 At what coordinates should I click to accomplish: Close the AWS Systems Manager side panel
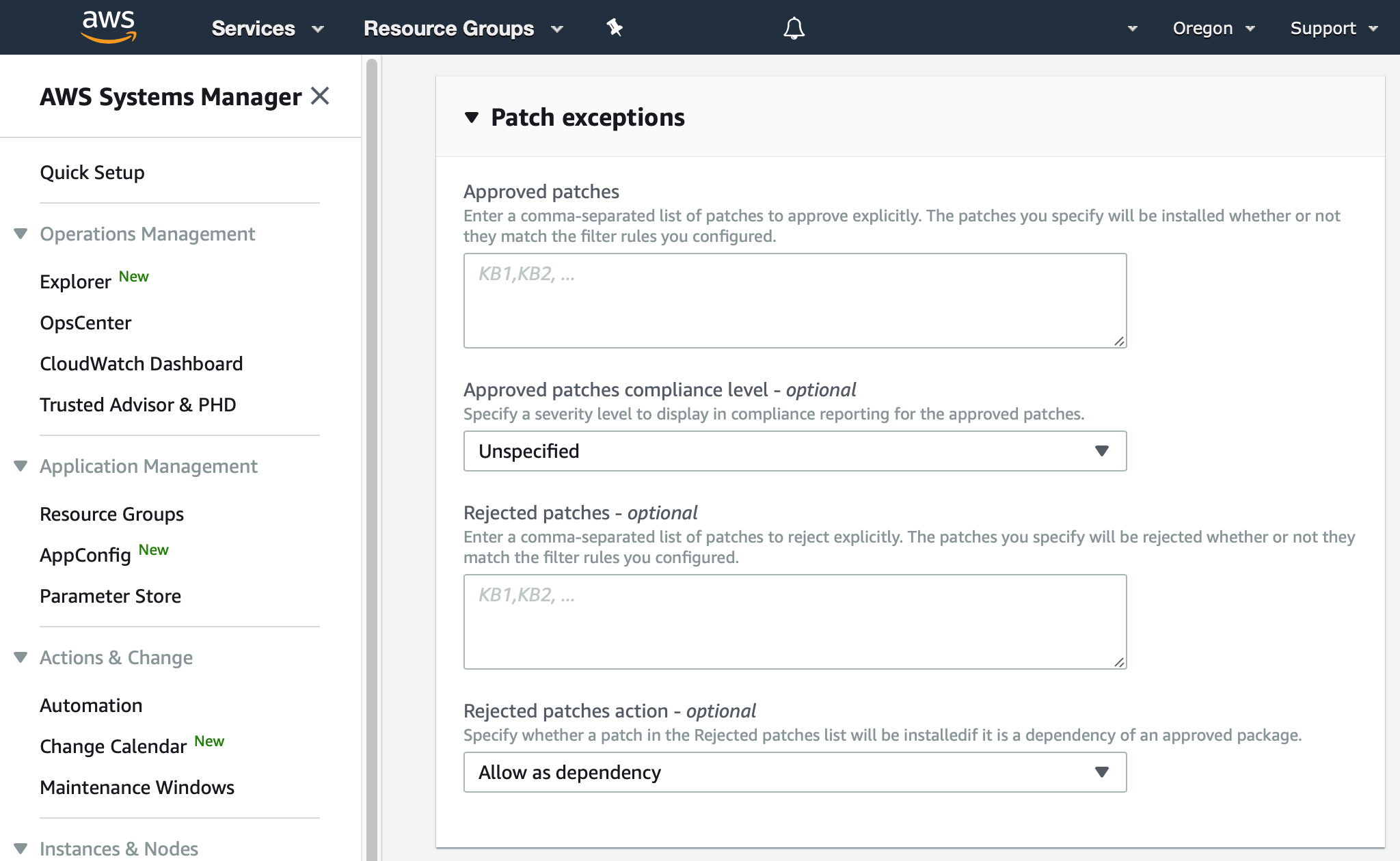click(x=319, y=96)
